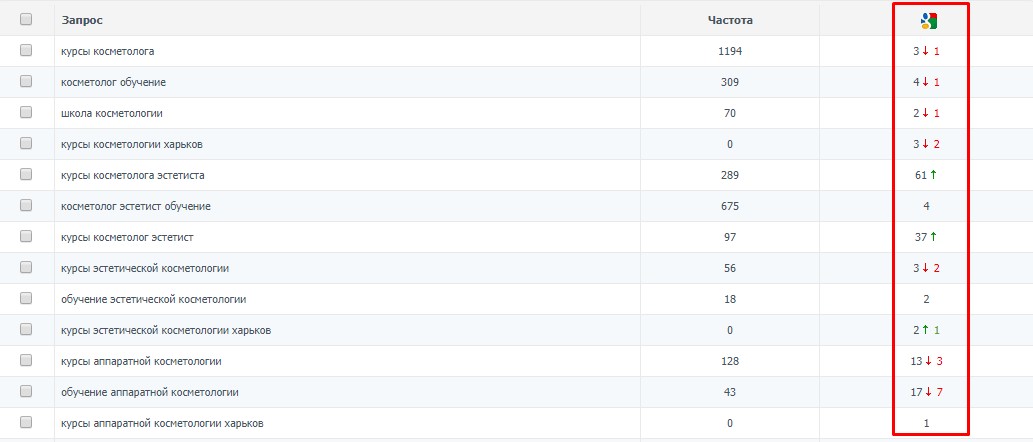
Task: Click position value 4 for косметолог эстетист обучение
Action: pyautogui.click(x=927, y=206)
